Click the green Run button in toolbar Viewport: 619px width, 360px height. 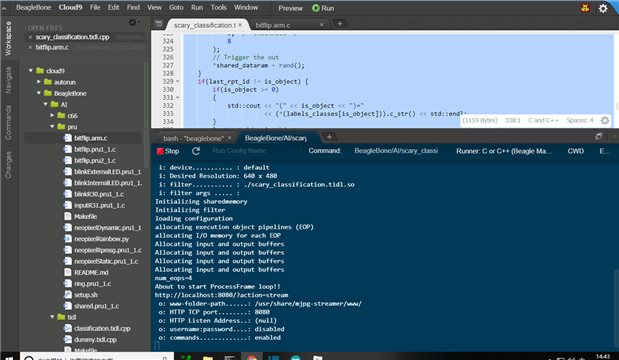(323, 8)
